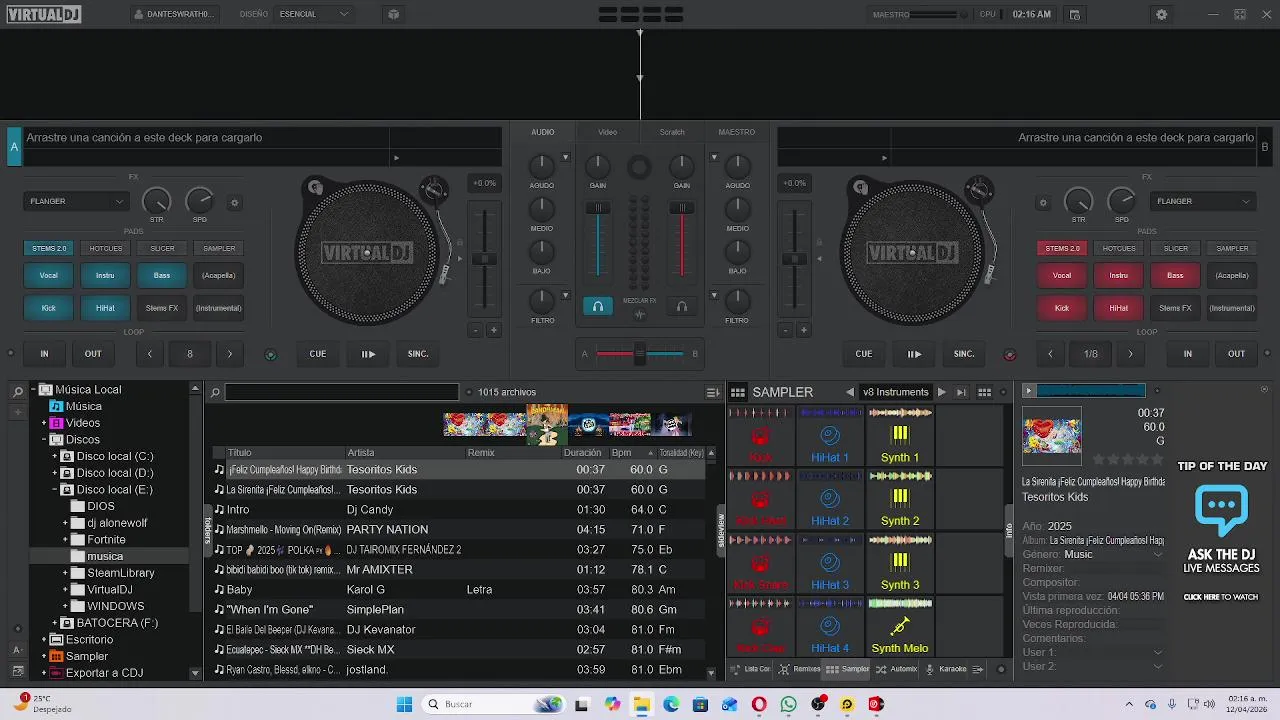Click deck B play/pause button
Screen dimensions: 1280x720
point(914,354)
